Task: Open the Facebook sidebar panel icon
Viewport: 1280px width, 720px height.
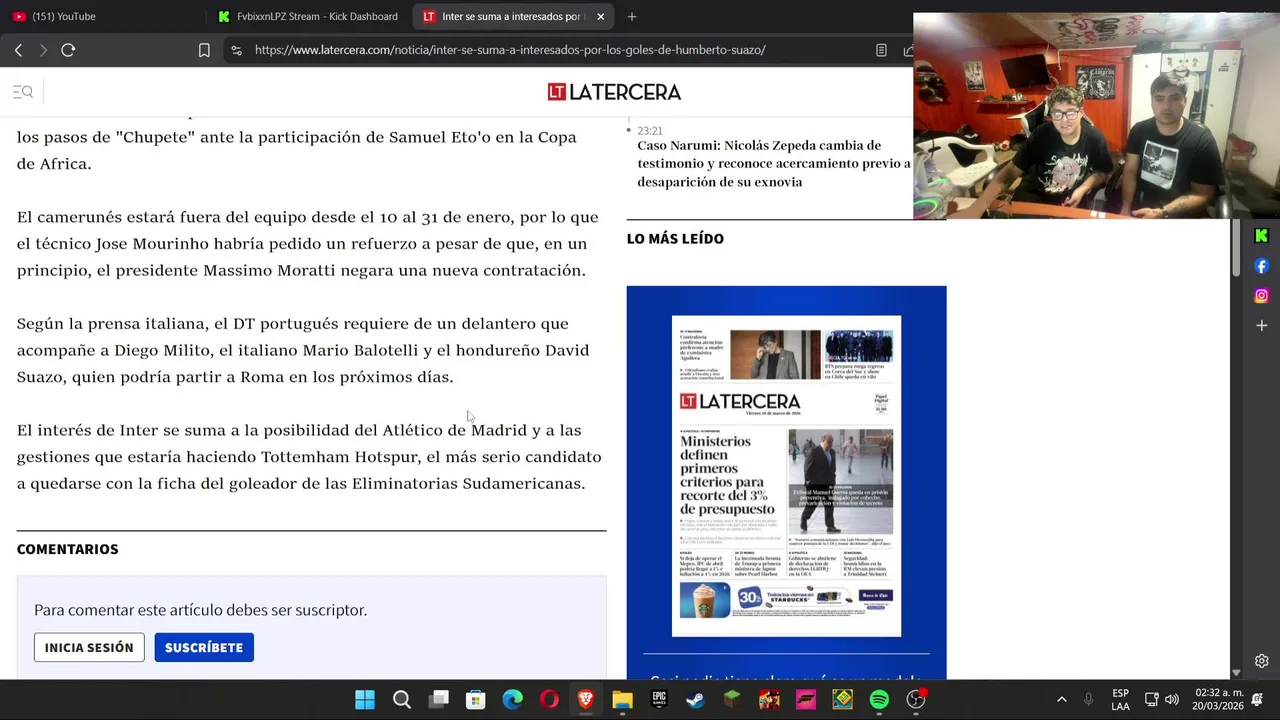Action: [1261, 266]
